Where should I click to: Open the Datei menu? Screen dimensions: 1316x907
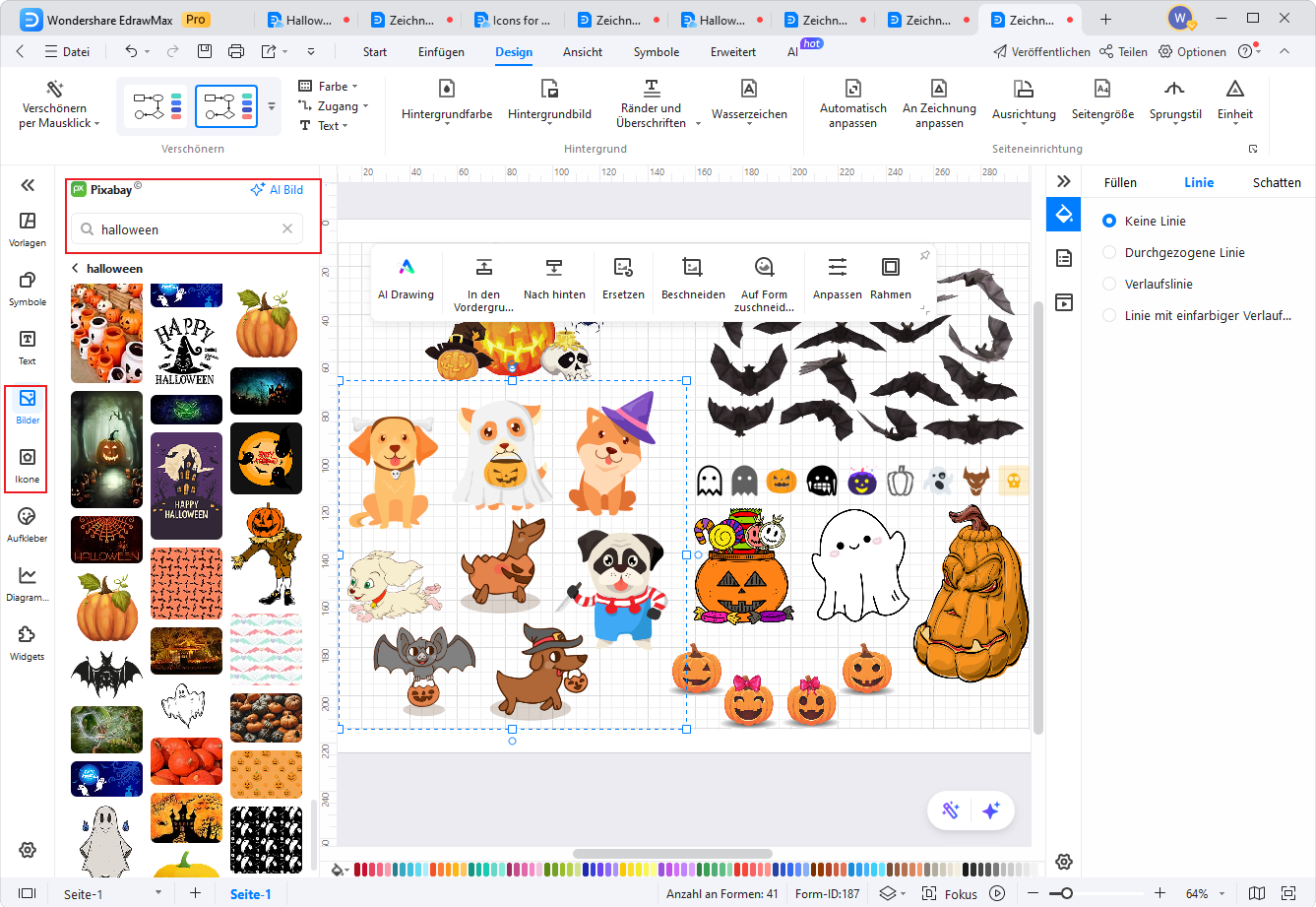click(68, 52)
